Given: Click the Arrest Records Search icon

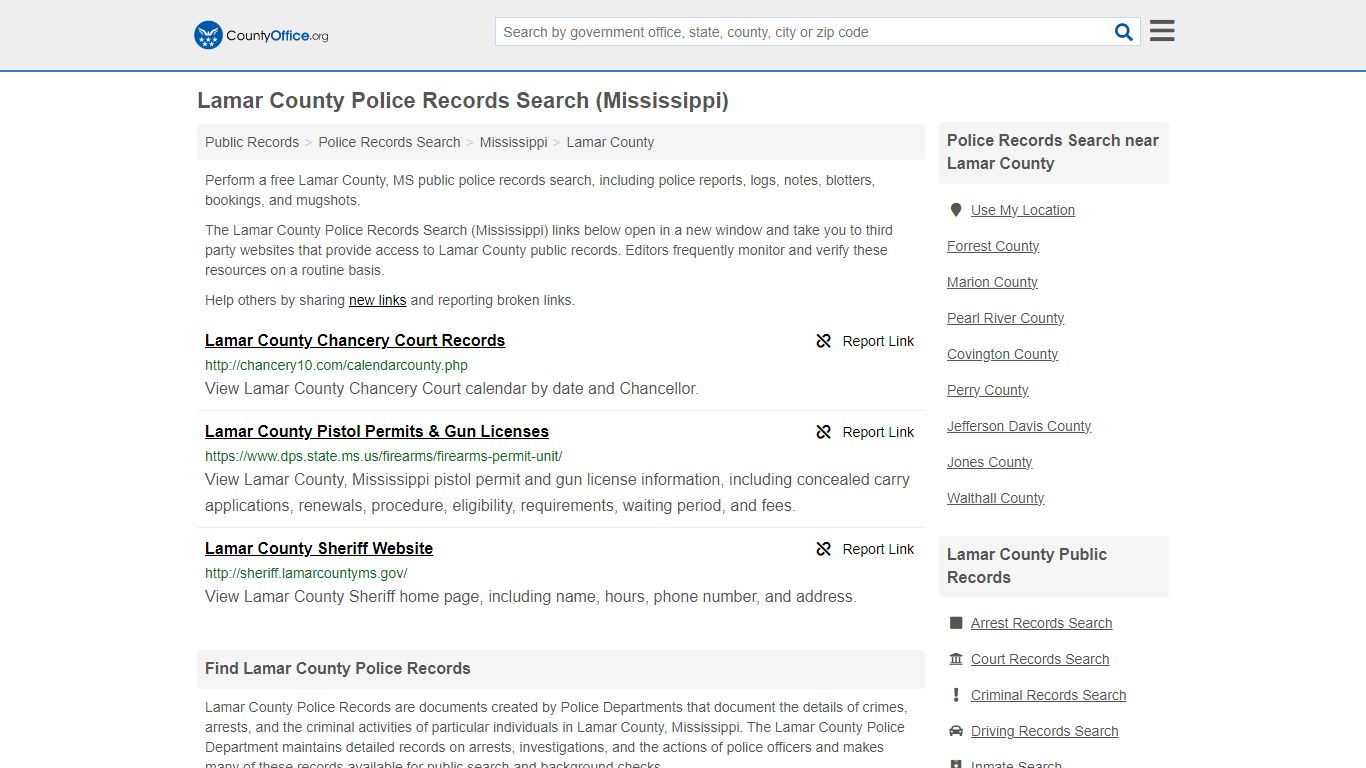Looking at the screenshot, I should pyautogui.click(x=956, y=623).
